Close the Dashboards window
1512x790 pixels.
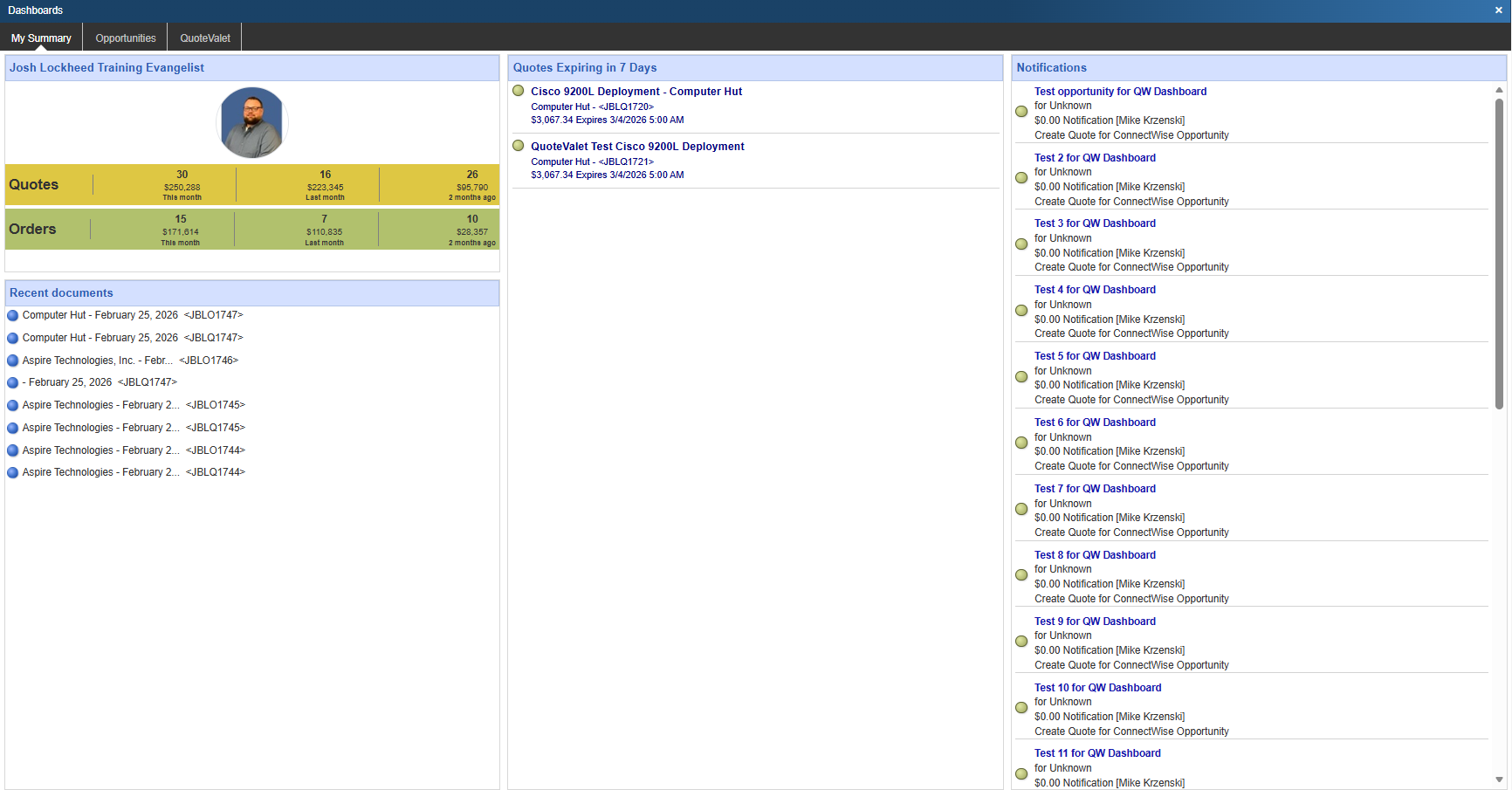1498,10
